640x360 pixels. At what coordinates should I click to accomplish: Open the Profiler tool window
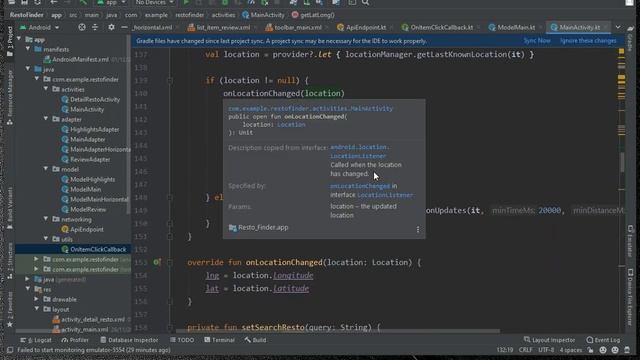tap(75, 340)
